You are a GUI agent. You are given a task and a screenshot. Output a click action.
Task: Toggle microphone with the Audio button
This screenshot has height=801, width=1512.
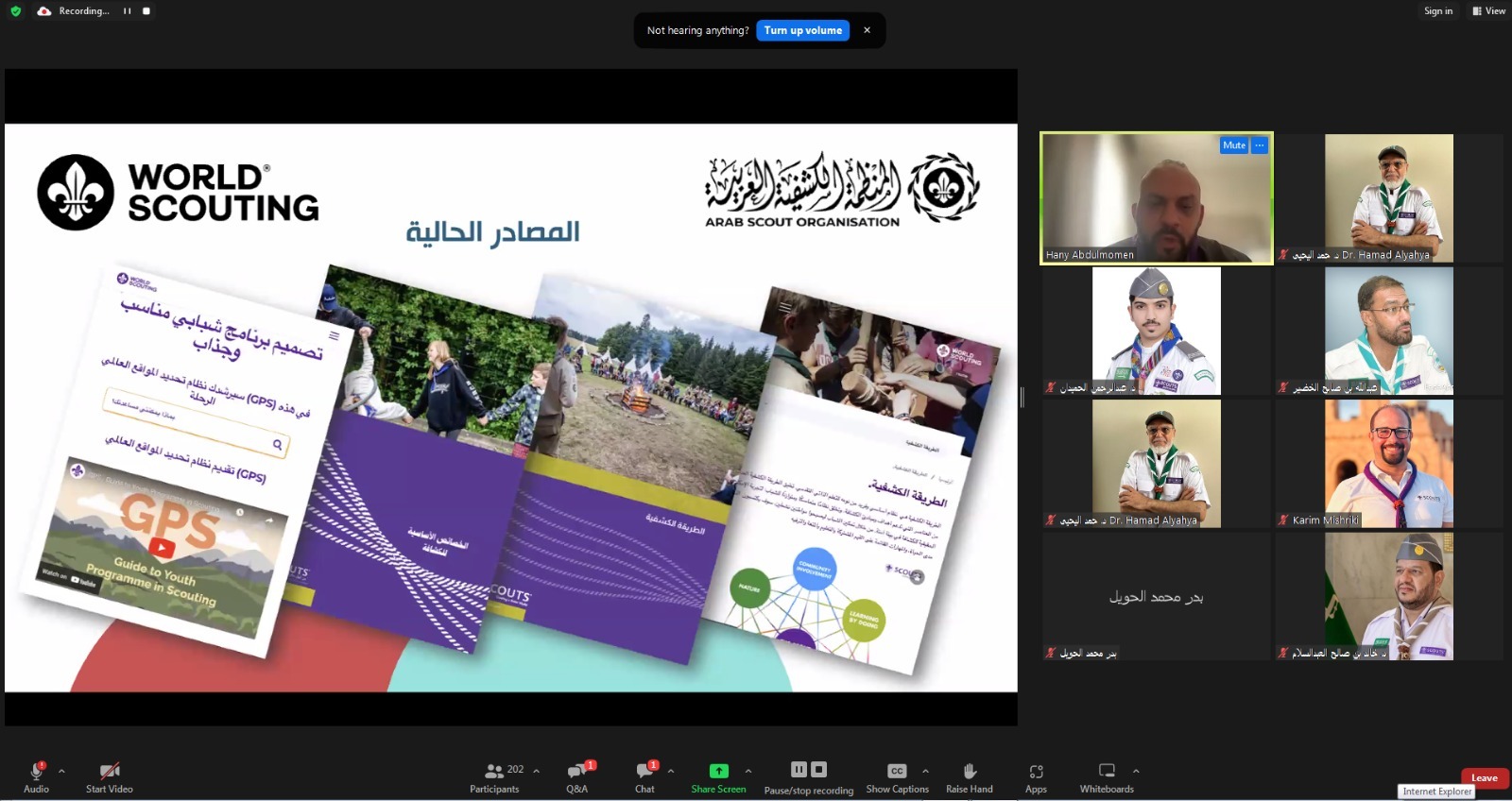(x=36, y=776)
